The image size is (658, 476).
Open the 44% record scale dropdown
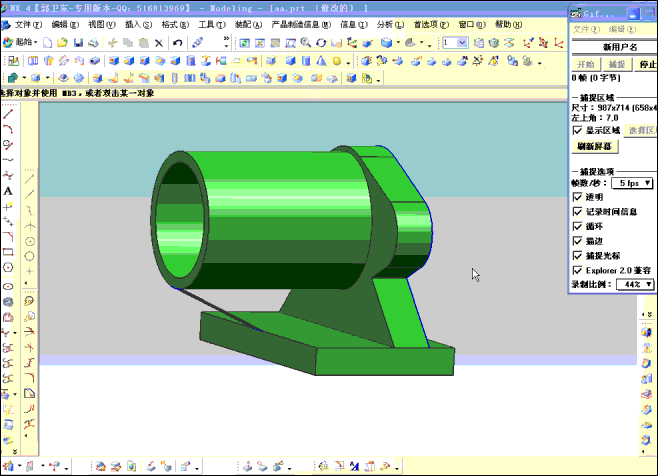635,284
